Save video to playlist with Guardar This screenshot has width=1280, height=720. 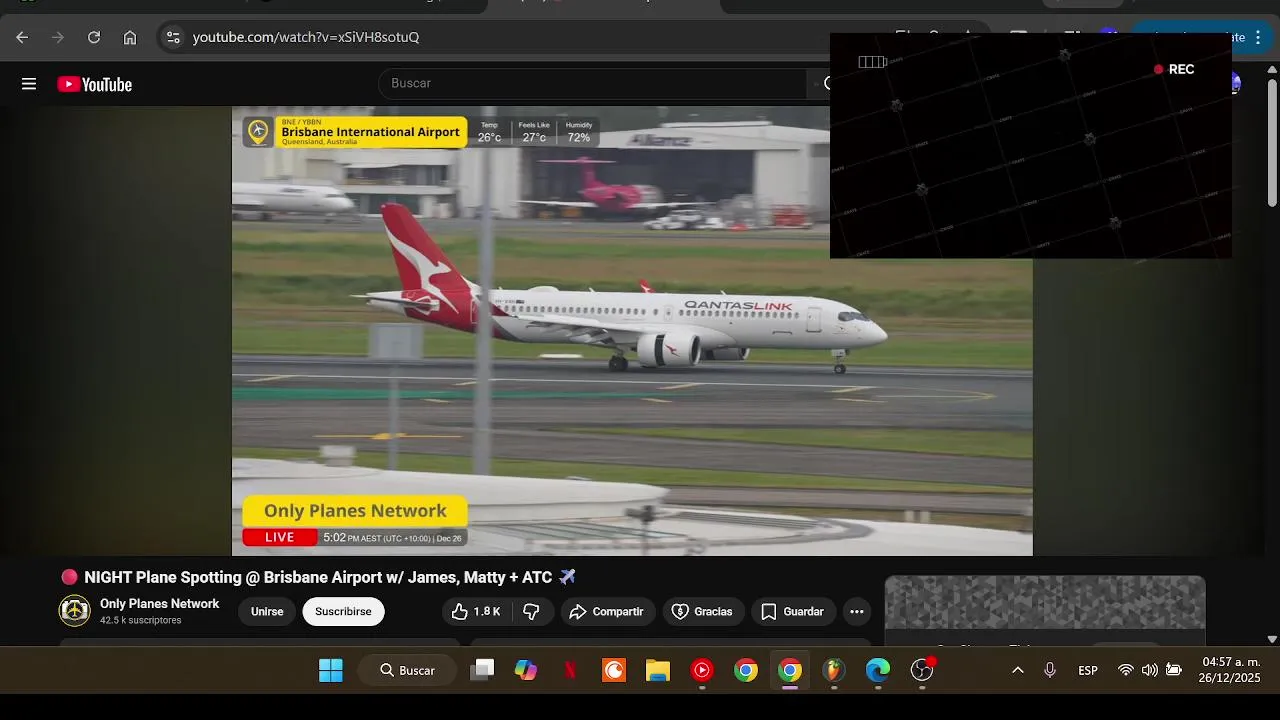coord(792,611)
